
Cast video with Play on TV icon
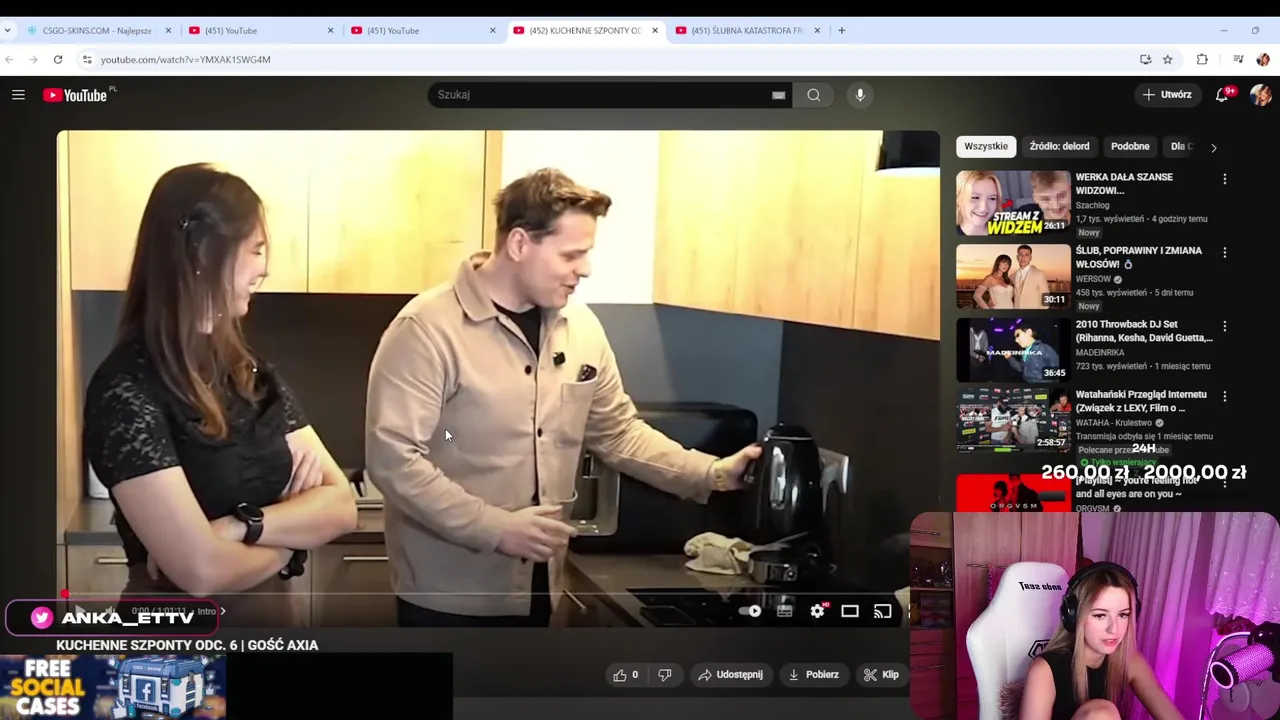tap(882, 611)
